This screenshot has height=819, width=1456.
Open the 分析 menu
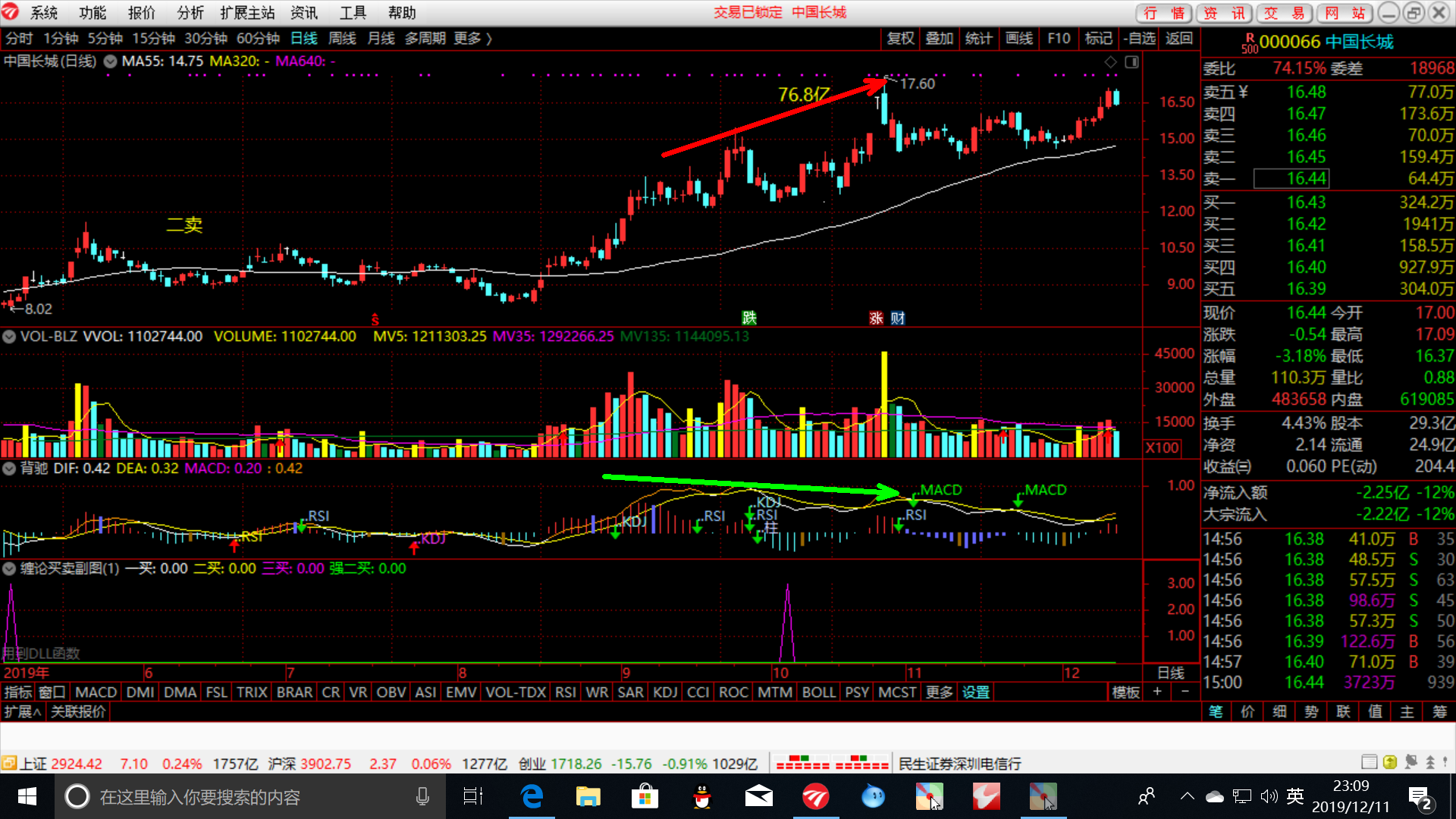pyautogui.click(x=190, y=13)
